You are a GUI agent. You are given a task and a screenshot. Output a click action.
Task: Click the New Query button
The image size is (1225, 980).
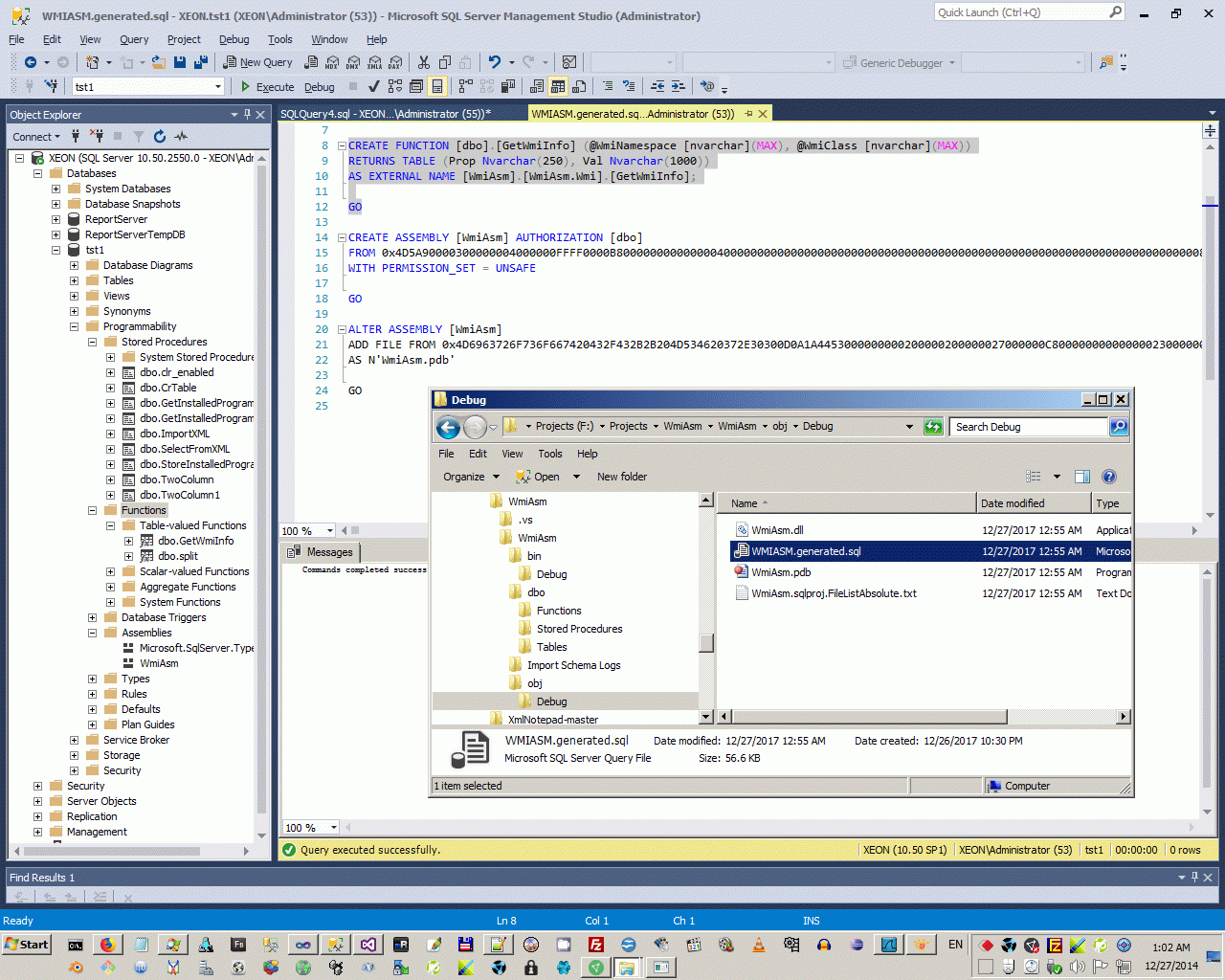click(x=258, y=62)
